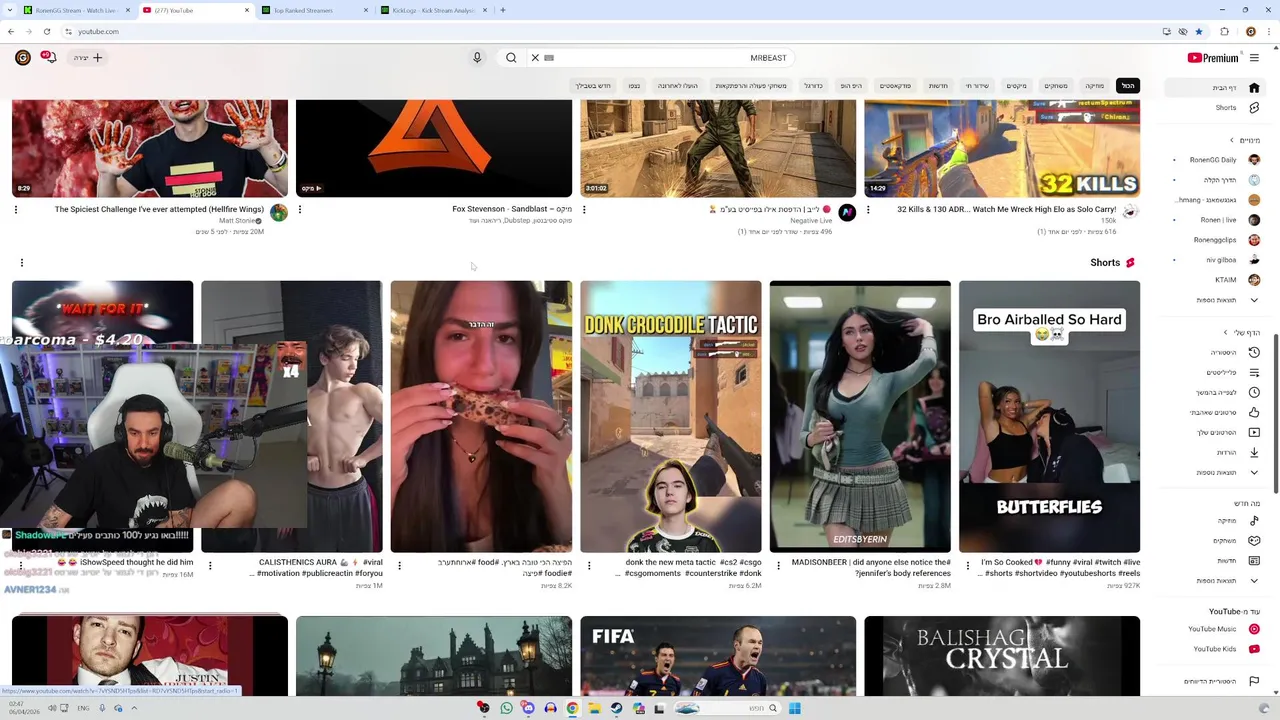Expand the subscriptions section header chevron
1280x720 pixels.
(x=1232, y=140)
